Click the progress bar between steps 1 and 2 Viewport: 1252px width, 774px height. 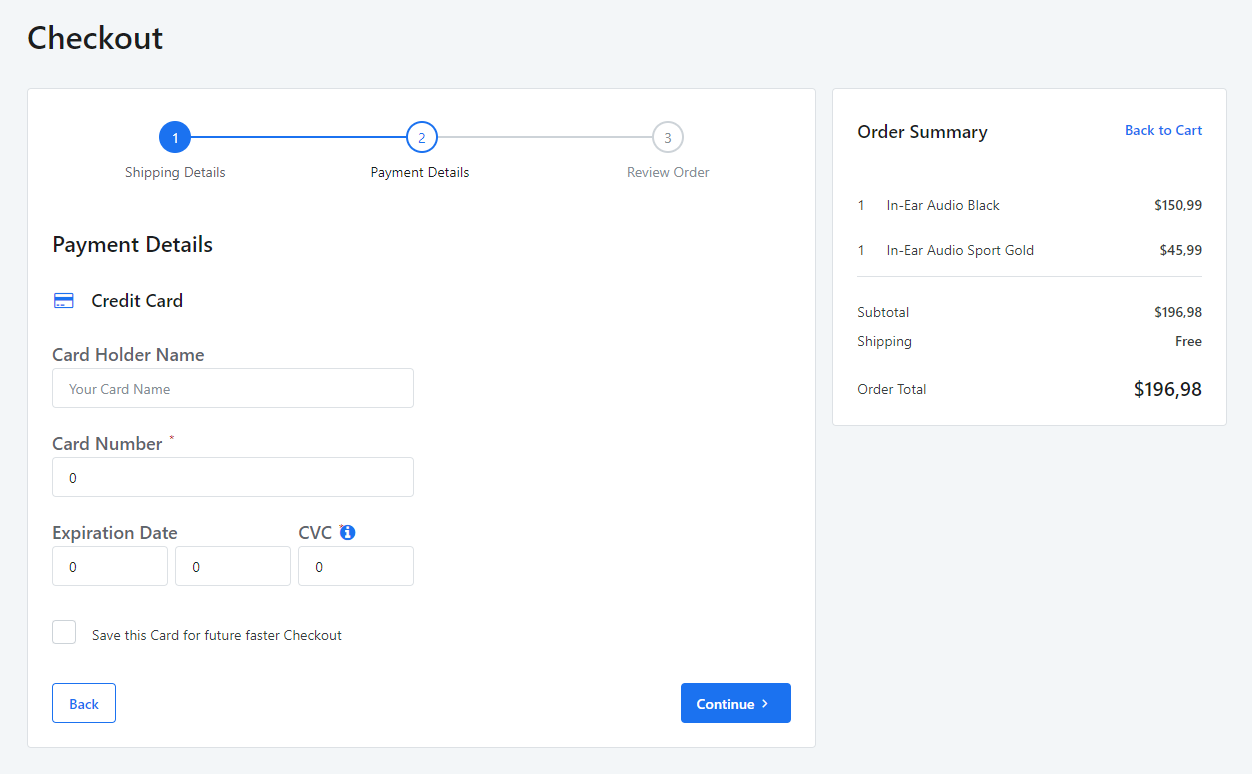[298, 137]
